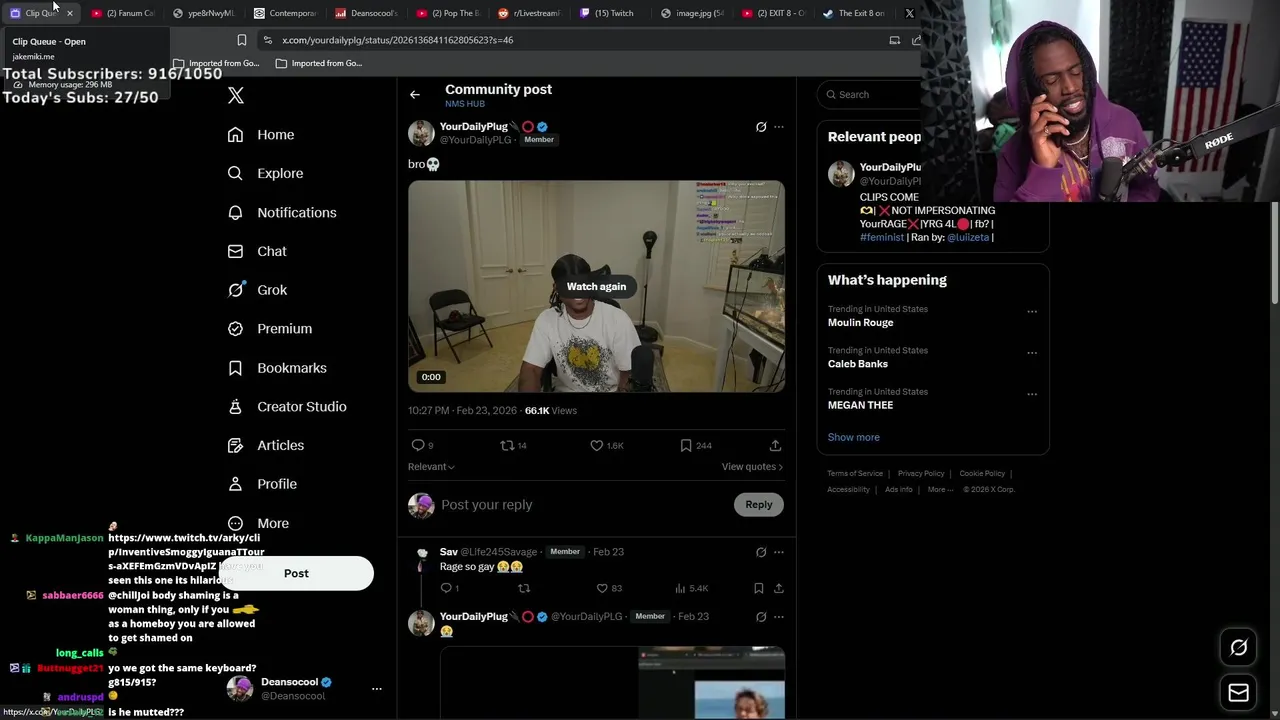Screen dimensions: 1280x720
Task: Switch to the EXIT 8 browser tab
Action: [774, 13]
